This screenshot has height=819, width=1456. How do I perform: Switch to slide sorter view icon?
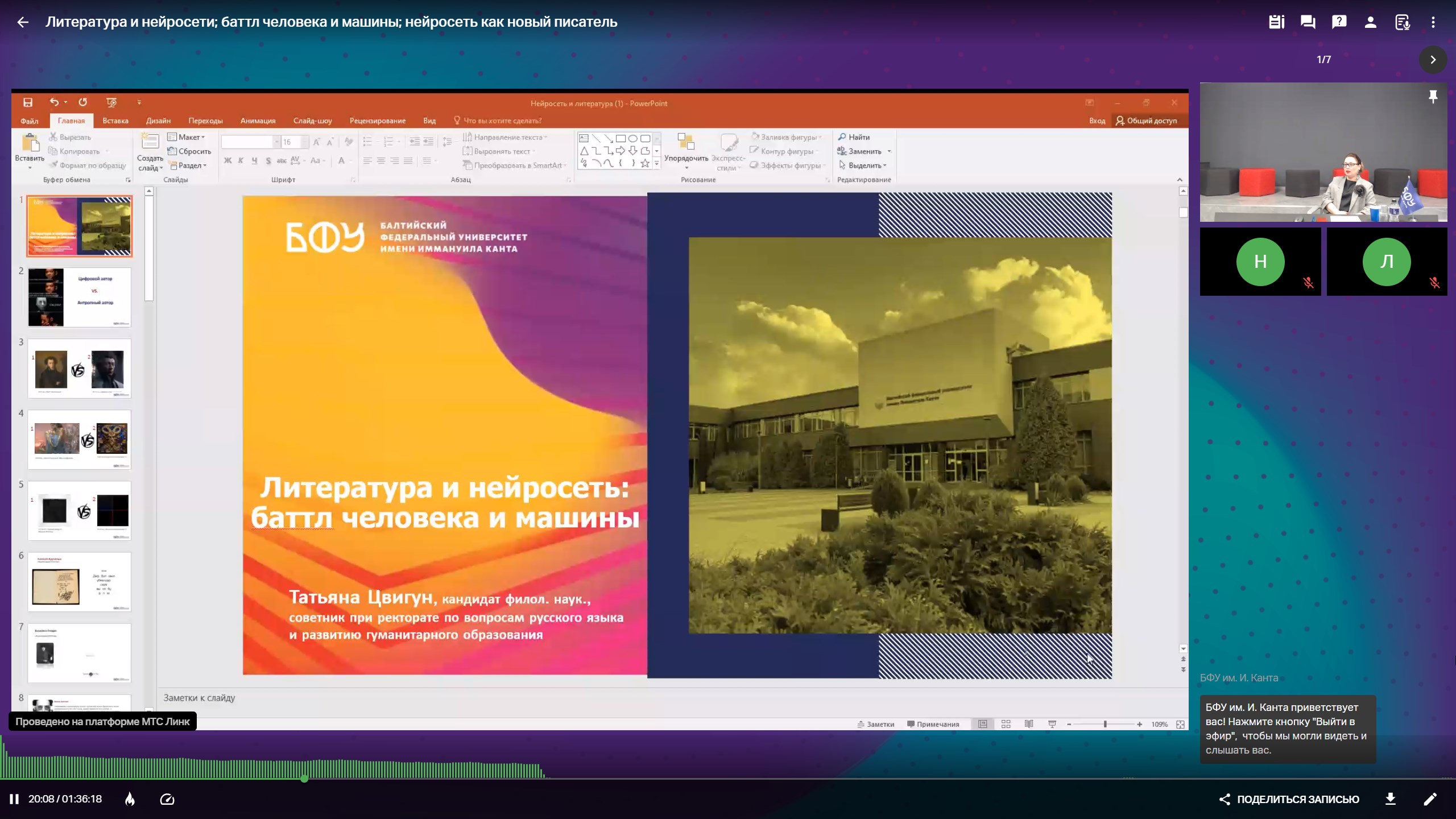coord(1006,724)
